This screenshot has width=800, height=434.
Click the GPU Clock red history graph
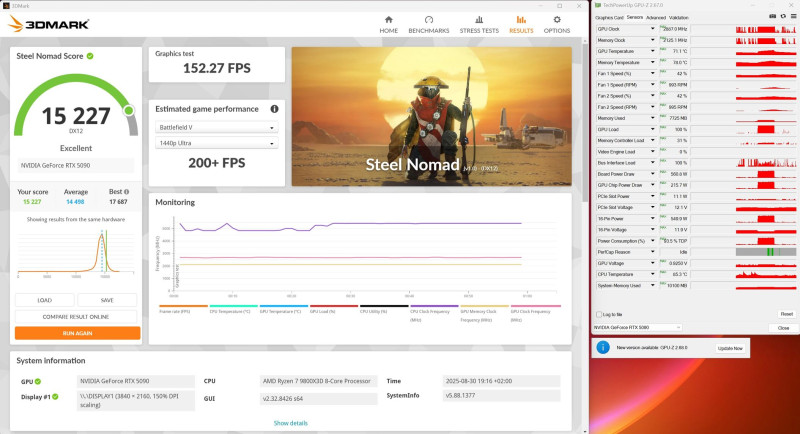click(766, 29)
